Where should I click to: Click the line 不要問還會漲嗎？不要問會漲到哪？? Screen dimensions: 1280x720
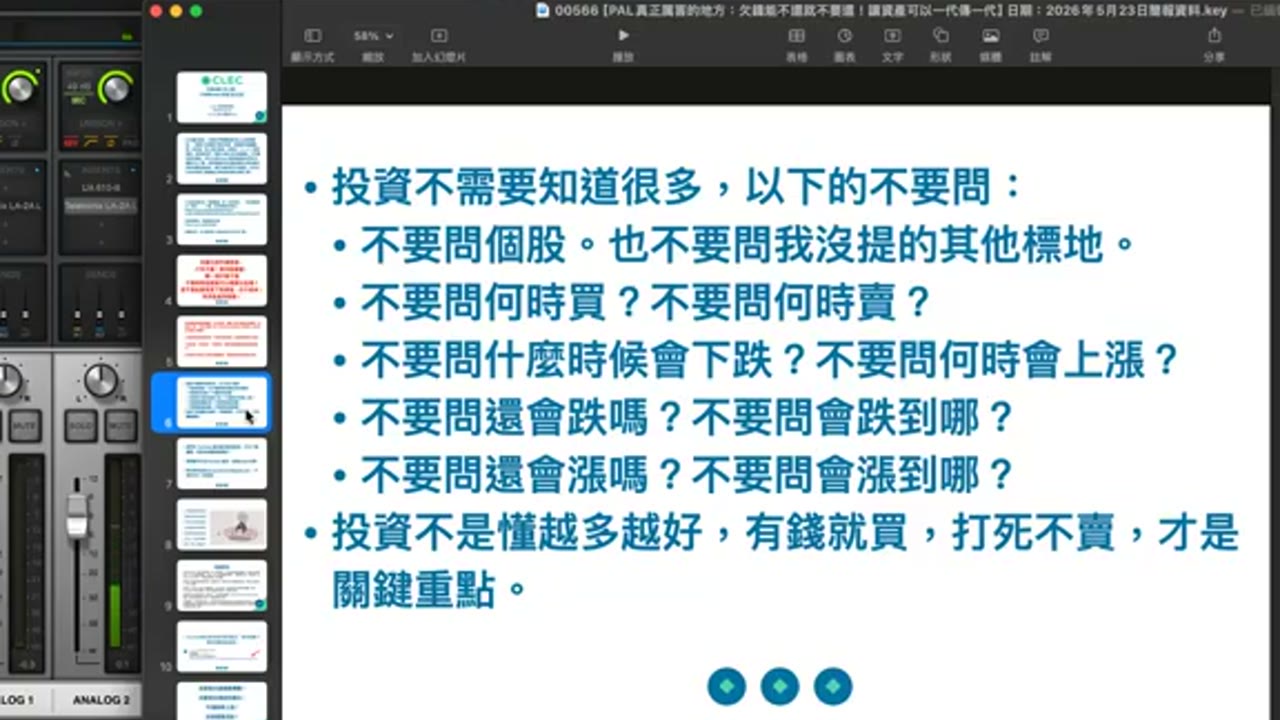coord(688,475)
